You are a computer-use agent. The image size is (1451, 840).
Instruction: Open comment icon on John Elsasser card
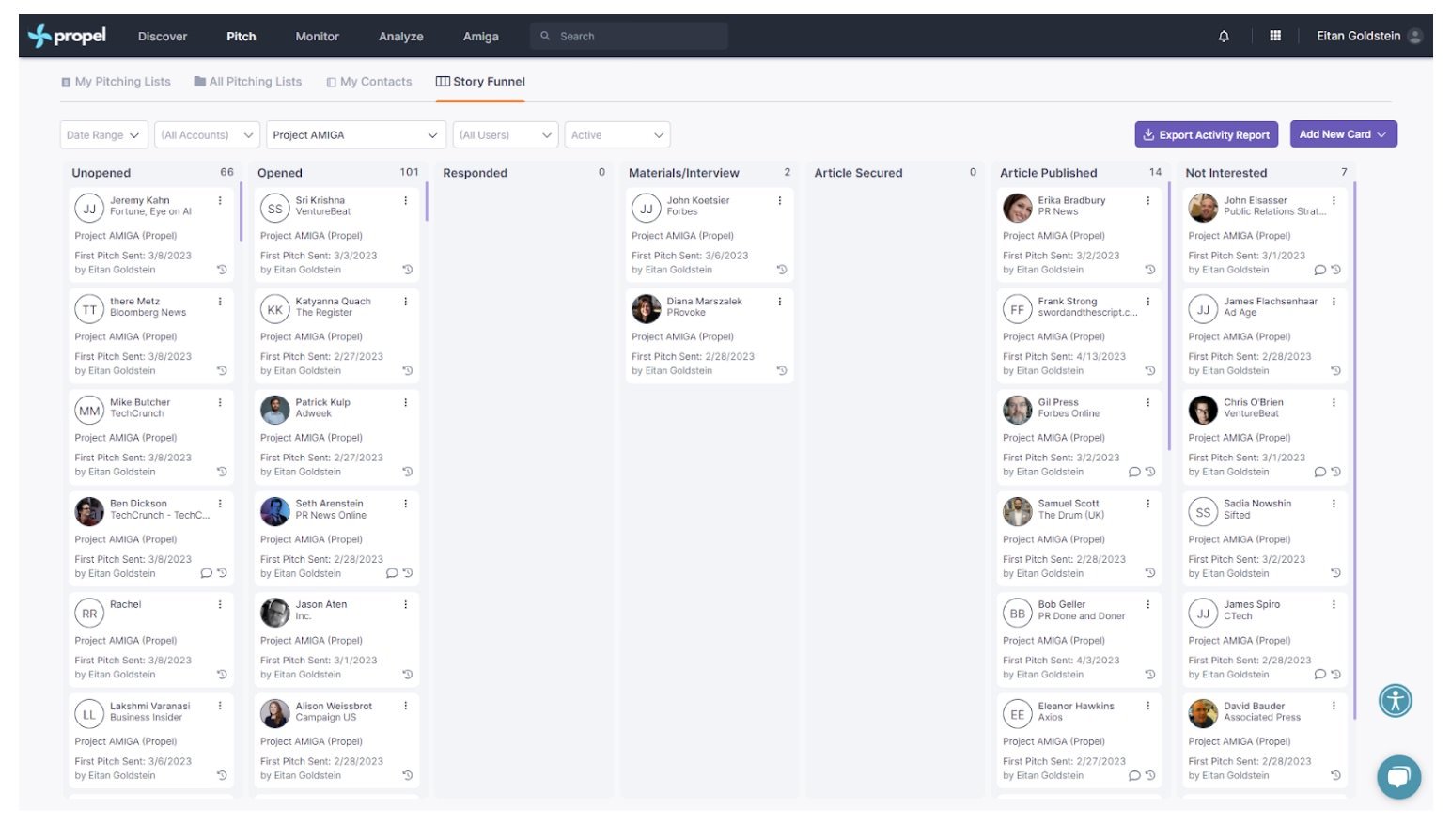[x=1319, y=270]
